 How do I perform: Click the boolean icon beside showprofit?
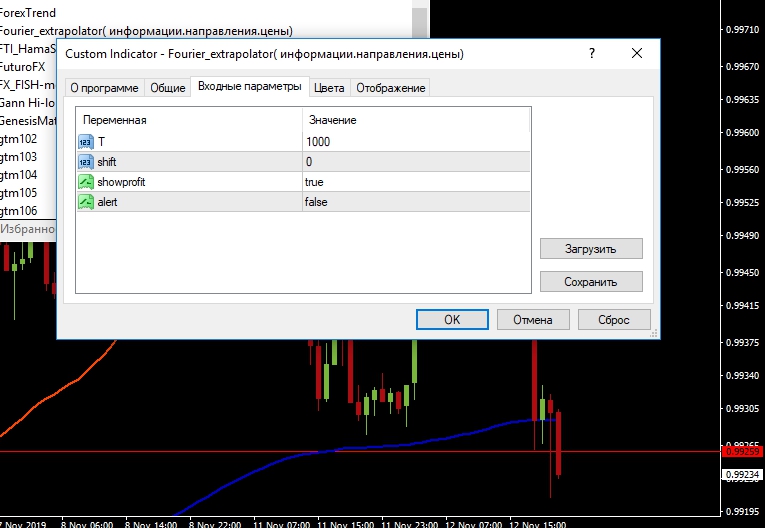coord(85,182)
